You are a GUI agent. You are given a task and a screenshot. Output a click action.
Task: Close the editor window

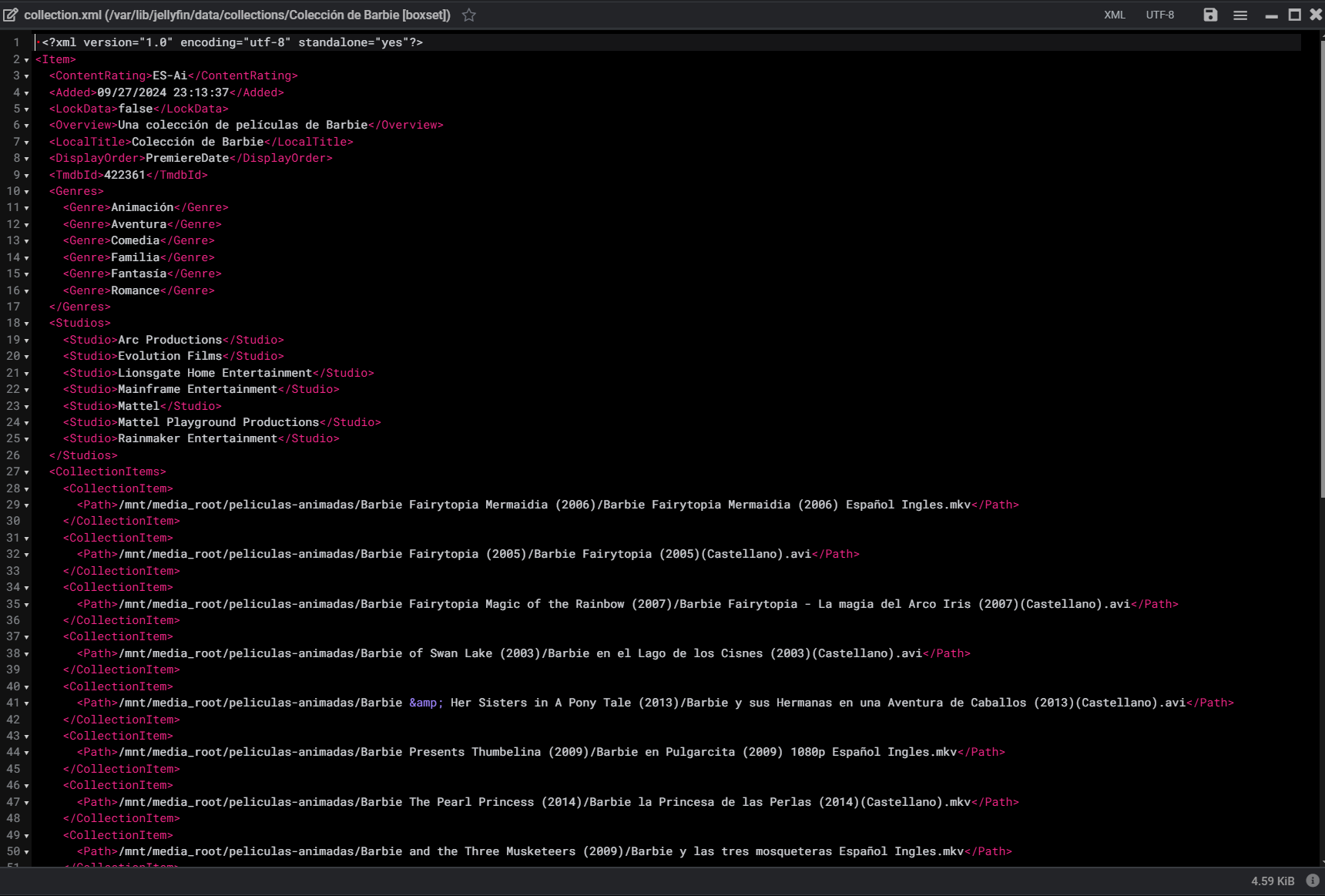coord(1316,15)
